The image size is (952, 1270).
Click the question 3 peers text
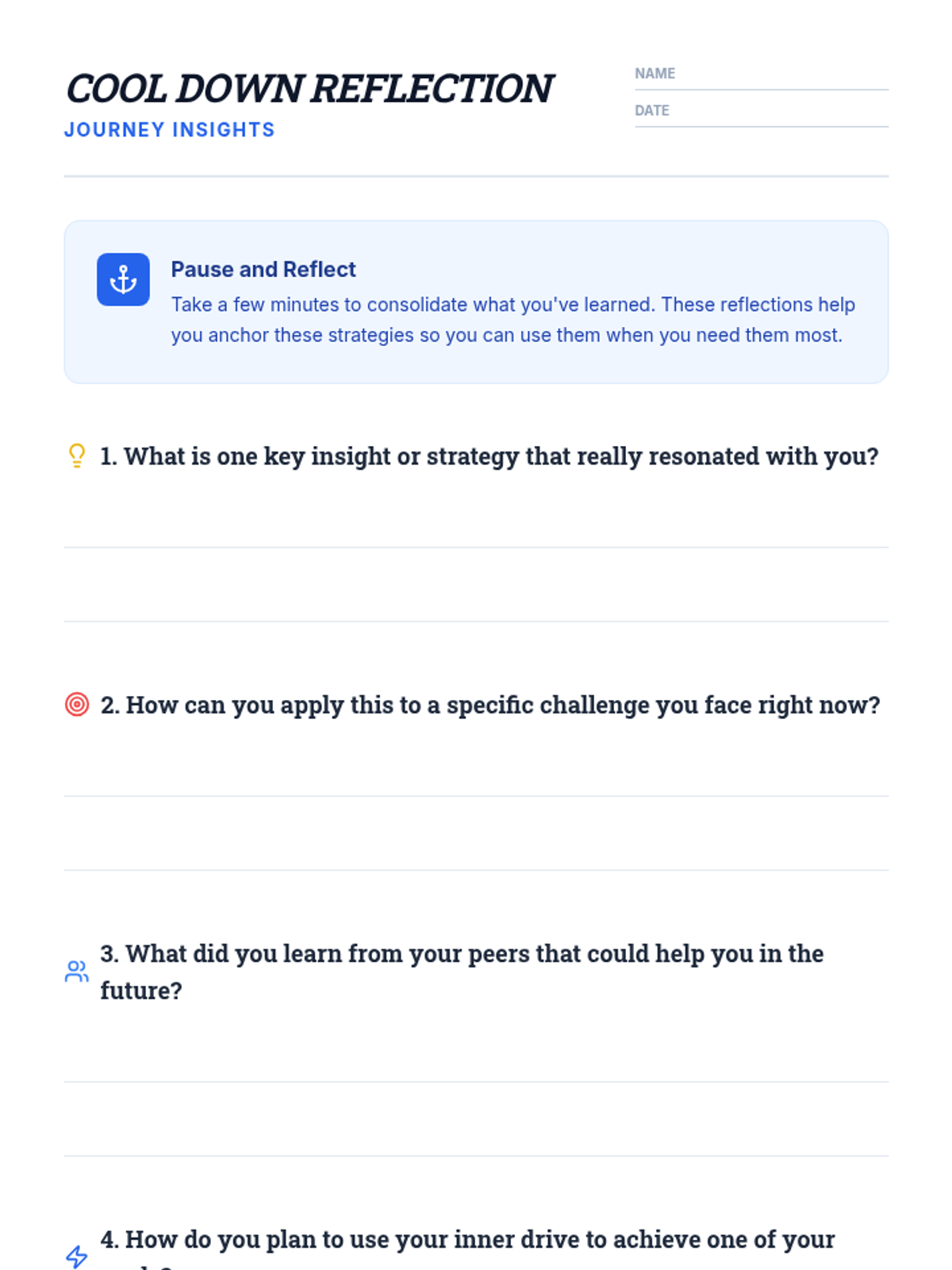pyautogui.click(x=462, y=953)
